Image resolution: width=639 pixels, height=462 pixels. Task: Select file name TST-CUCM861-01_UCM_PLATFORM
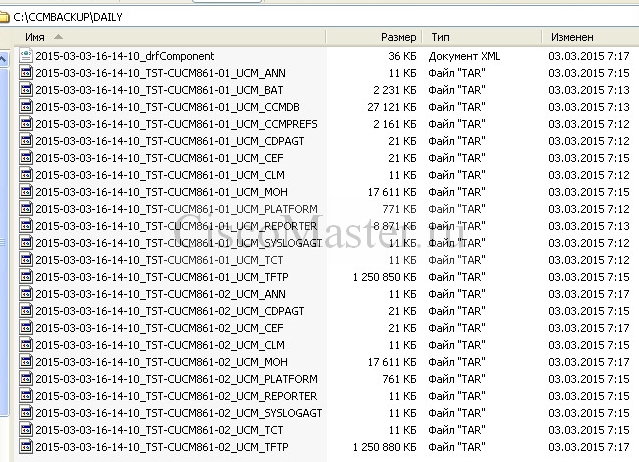176,209
